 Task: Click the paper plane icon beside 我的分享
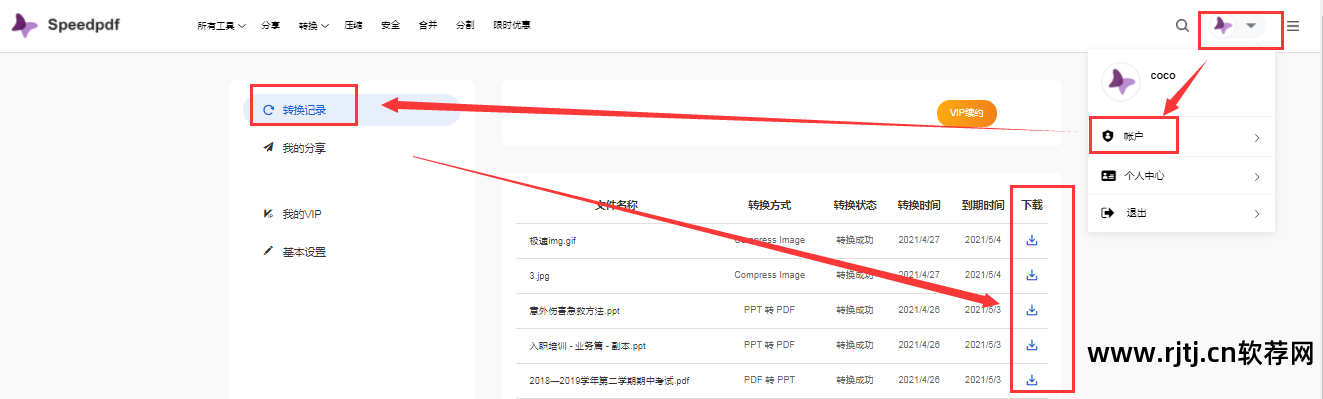[268, 148]
